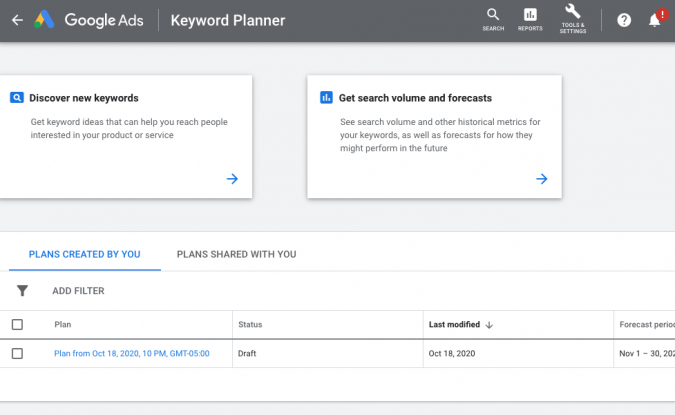This screenshot has width=675, height=415.
Task: Switch to Plans Created By You tab
Action: (x=85, y=254)
